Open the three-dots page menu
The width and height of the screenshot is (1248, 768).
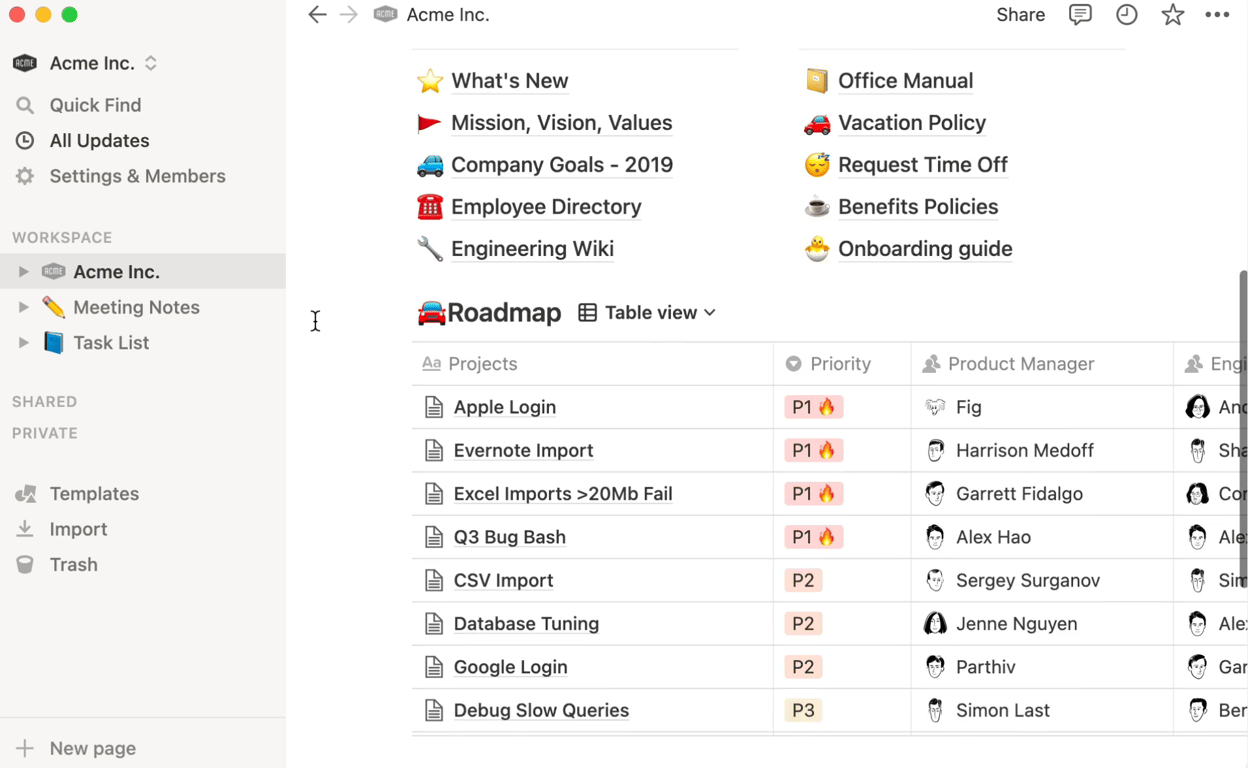(x=1217, y=15)
